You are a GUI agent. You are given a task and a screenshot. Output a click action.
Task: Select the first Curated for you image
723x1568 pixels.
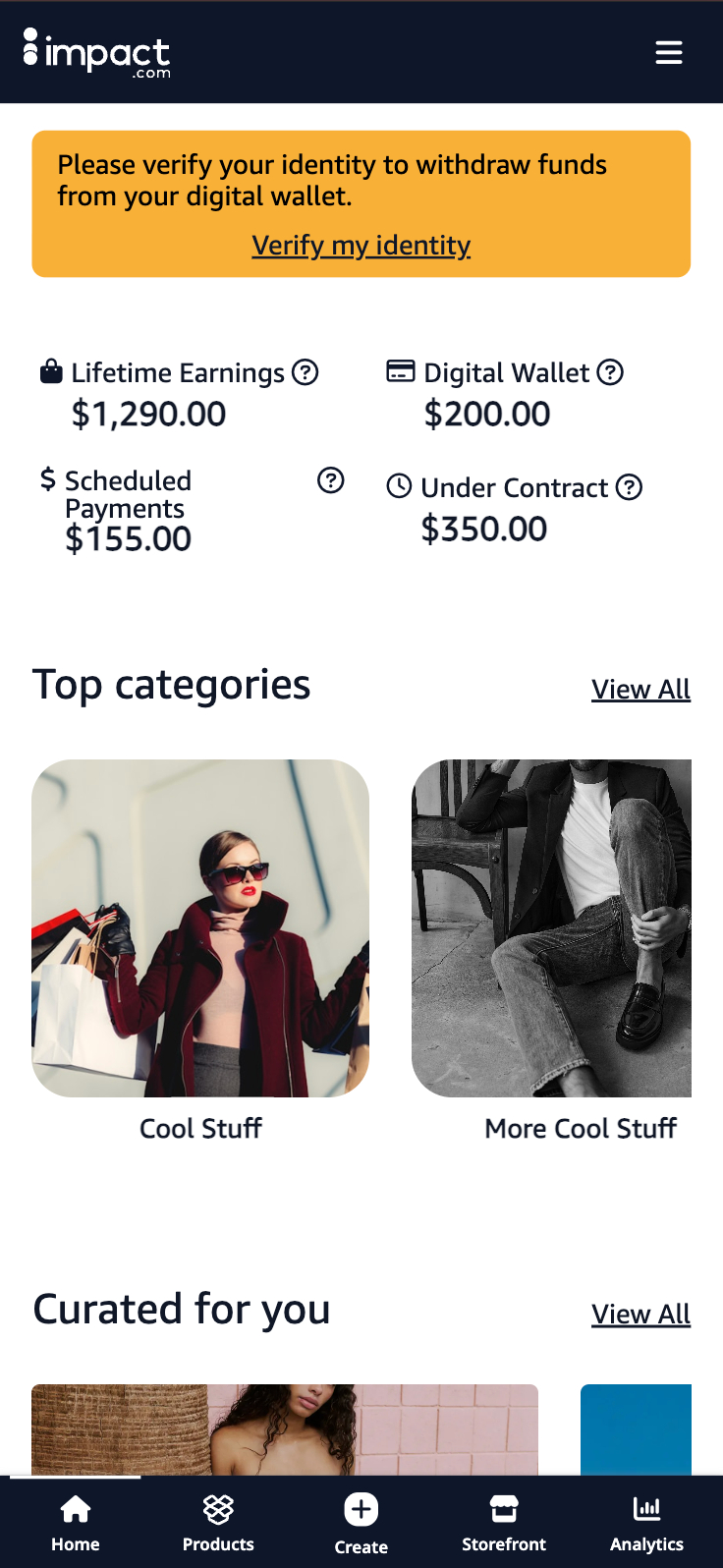(x=285, y=1428)
